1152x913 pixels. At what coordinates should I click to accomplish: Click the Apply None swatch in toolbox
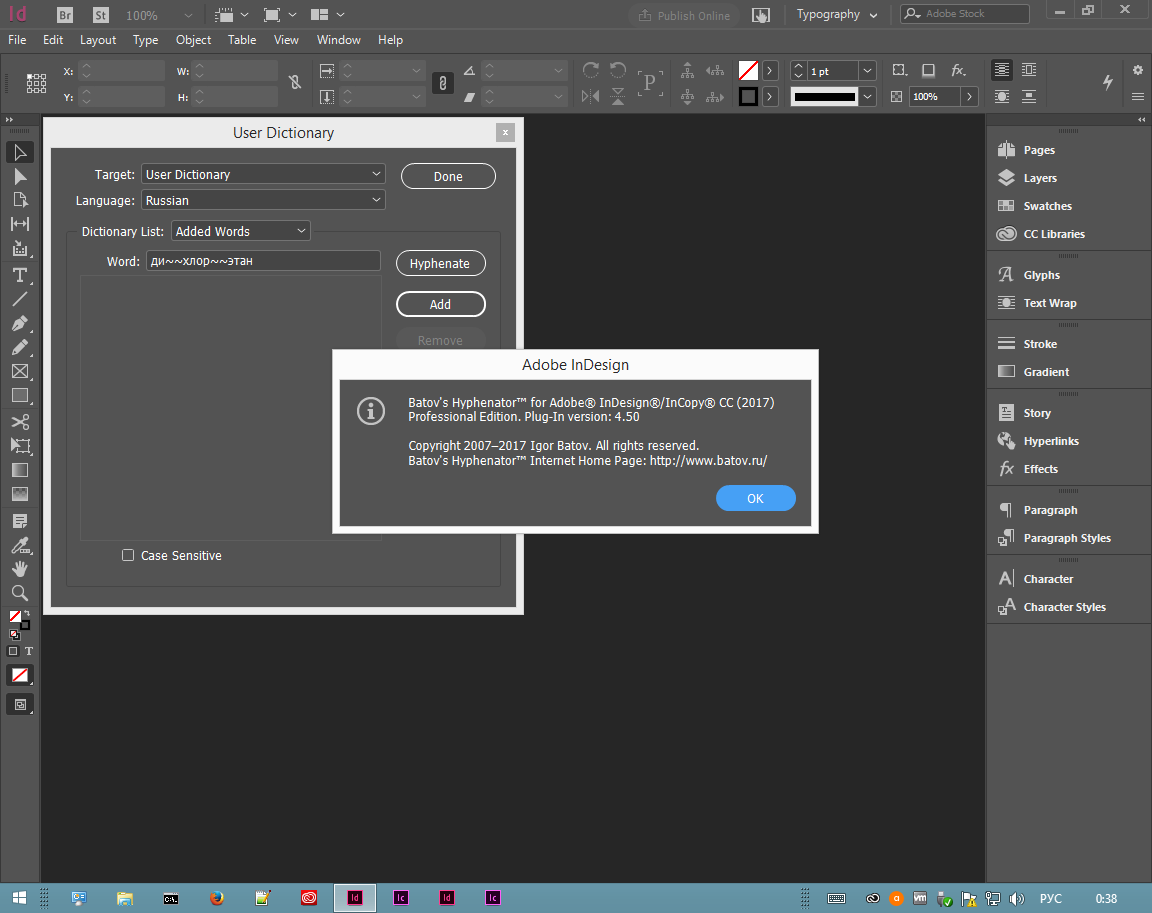coord(20,675)
